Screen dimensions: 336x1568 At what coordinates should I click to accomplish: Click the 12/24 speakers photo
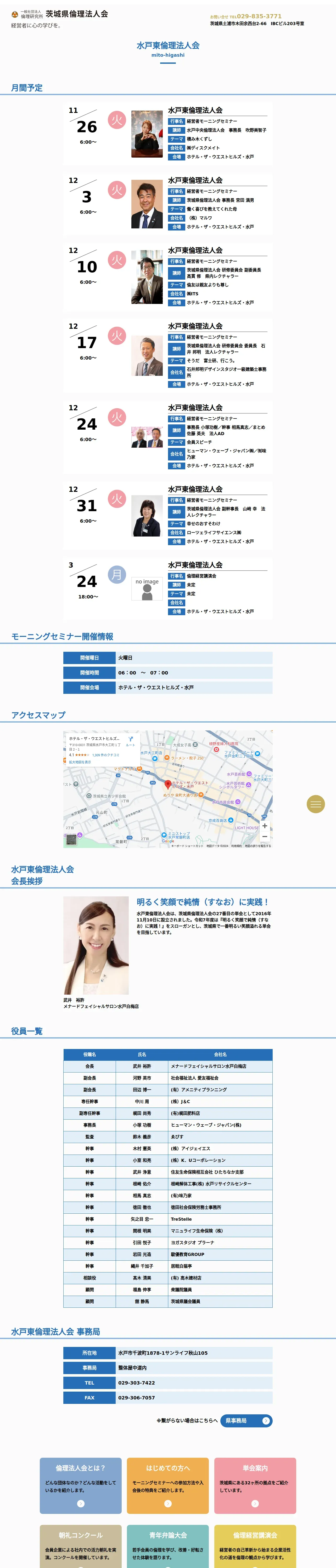(147, 437)
